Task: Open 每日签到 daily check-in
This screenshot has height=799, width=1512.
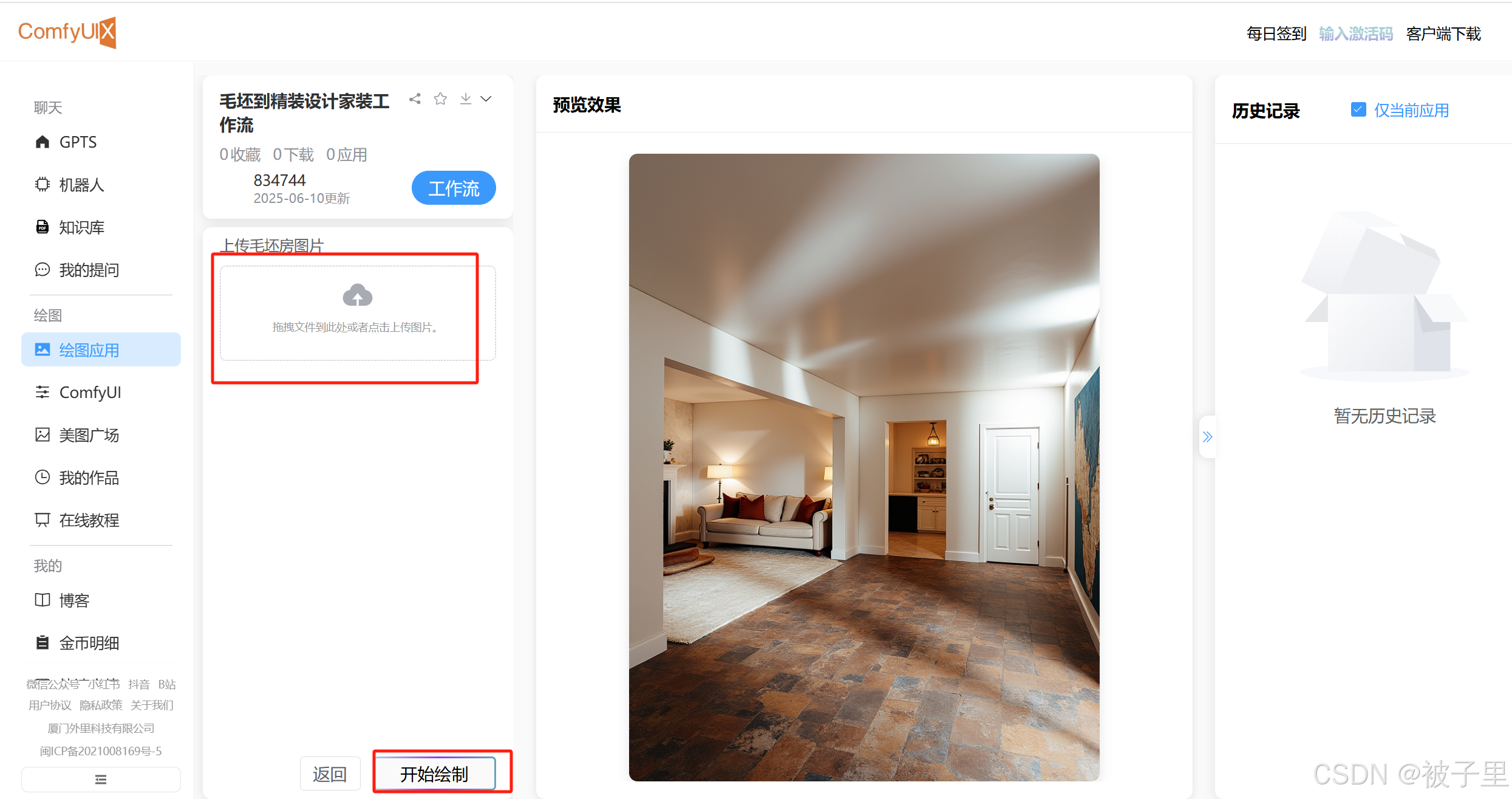Action: tap(1276, 34)
